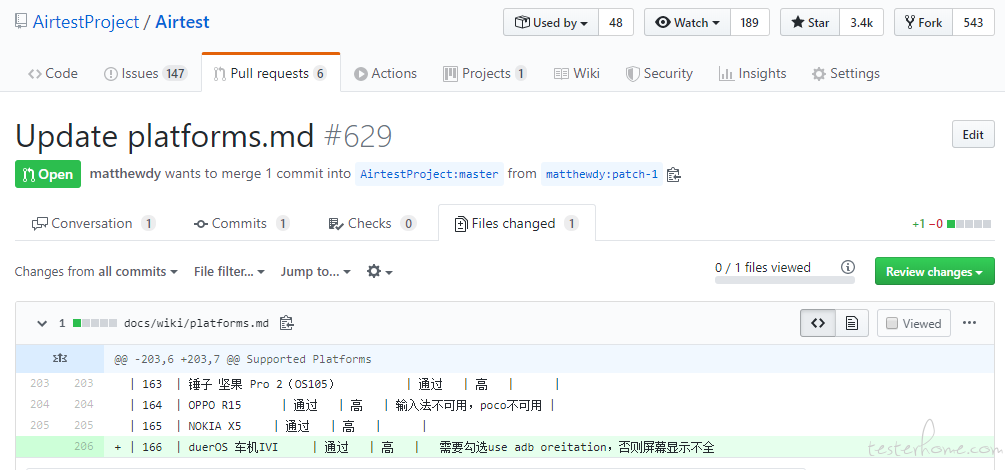Screen dimensions: 1005x470
Task: Expand hidden lines above the diff hunk
Action: (x=60, y=359)
